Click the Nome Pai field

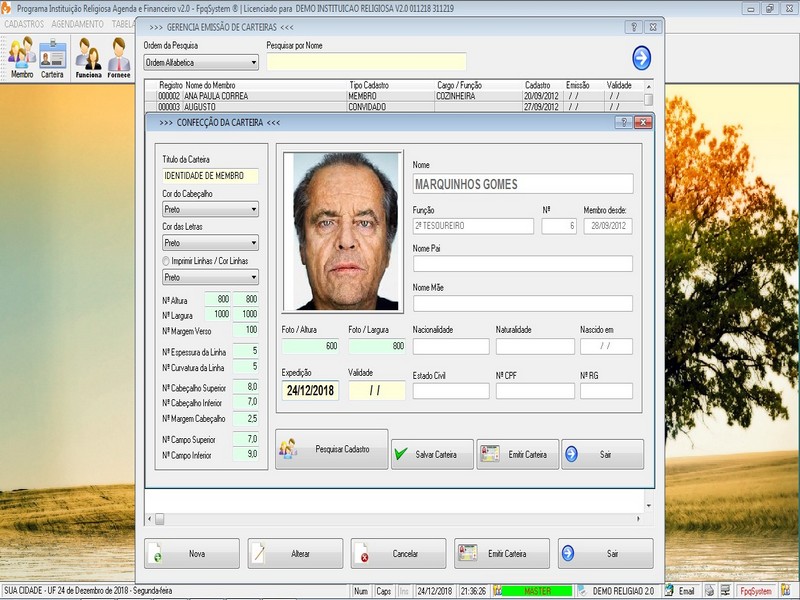coord(523,264)
